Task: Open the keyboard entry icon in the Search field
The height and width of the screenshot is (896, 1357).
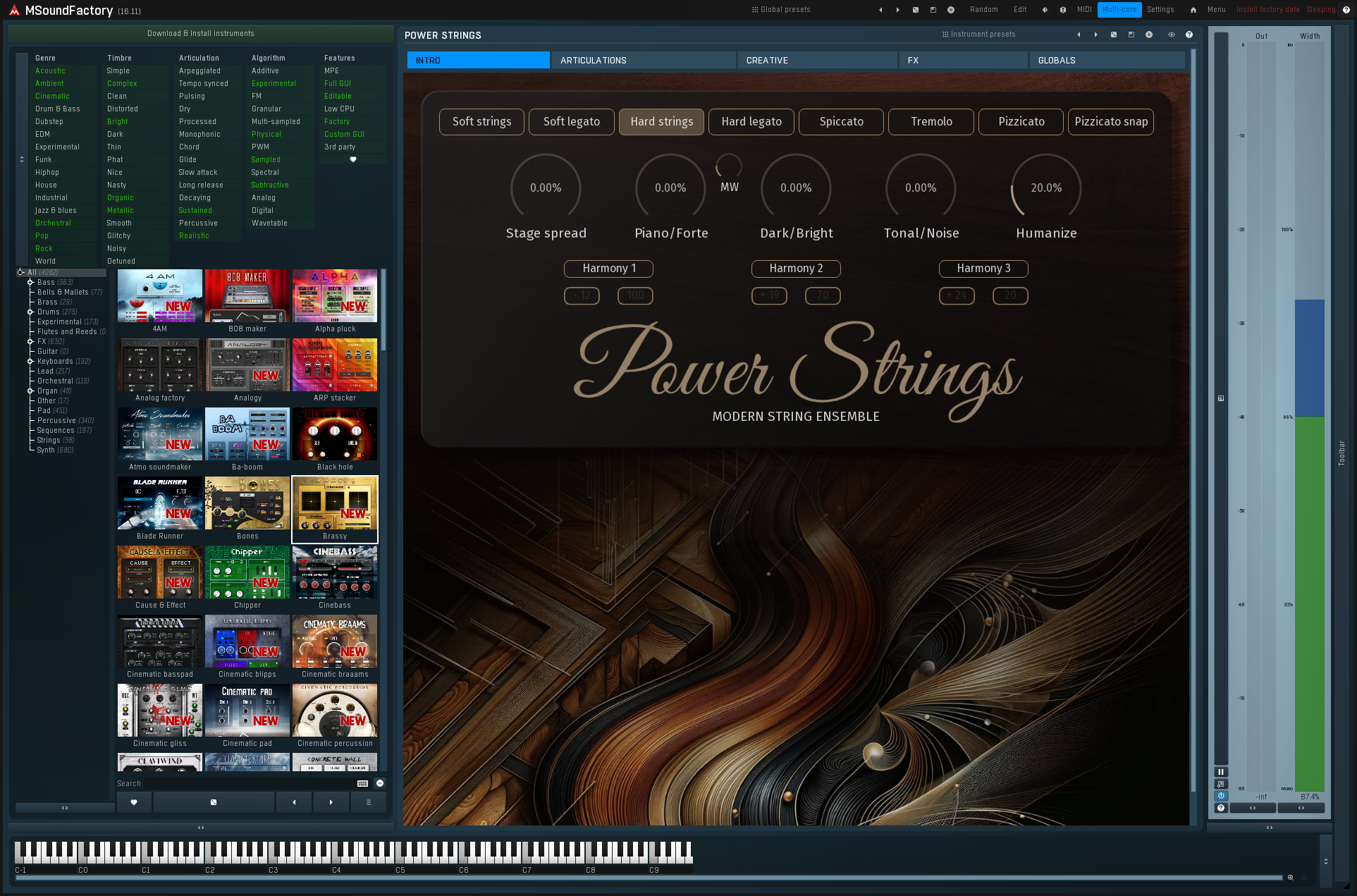Action: tap(362, 783)
